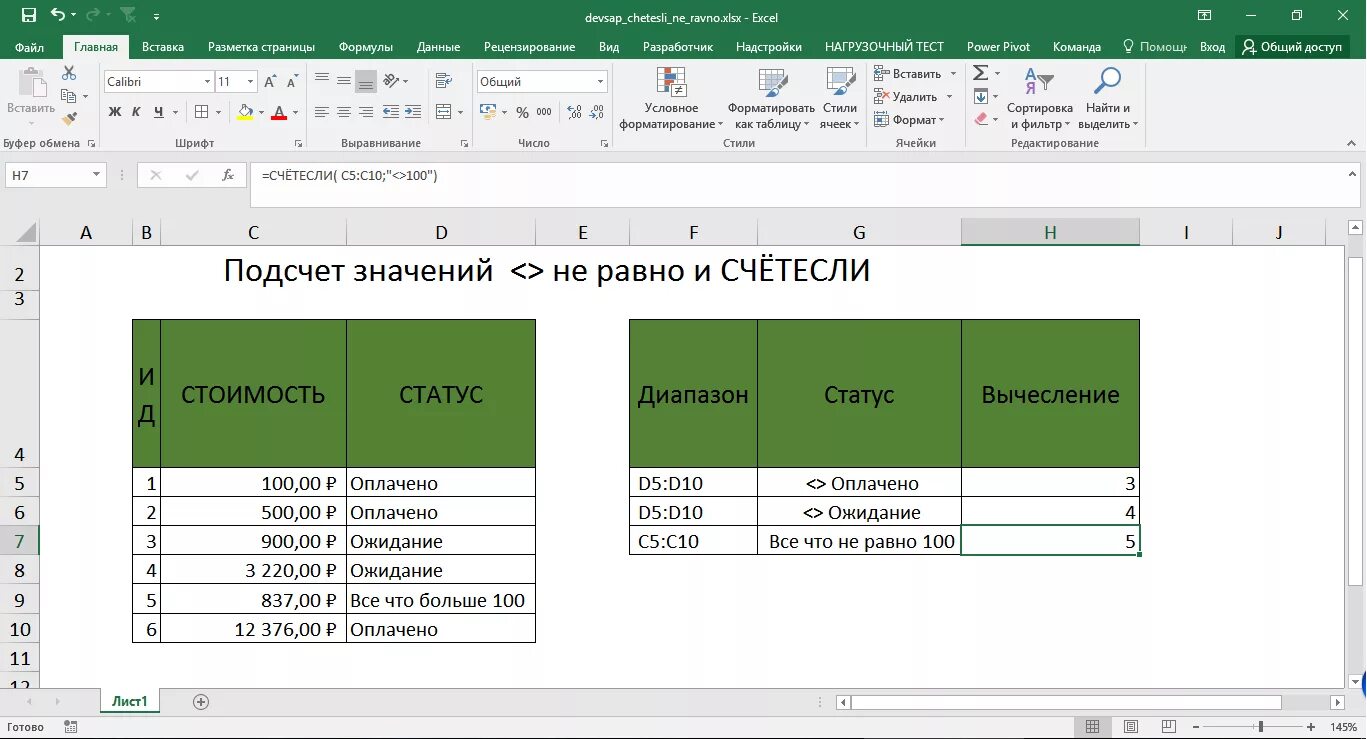Open the Общий number format dropdown

tap(601, 82)
